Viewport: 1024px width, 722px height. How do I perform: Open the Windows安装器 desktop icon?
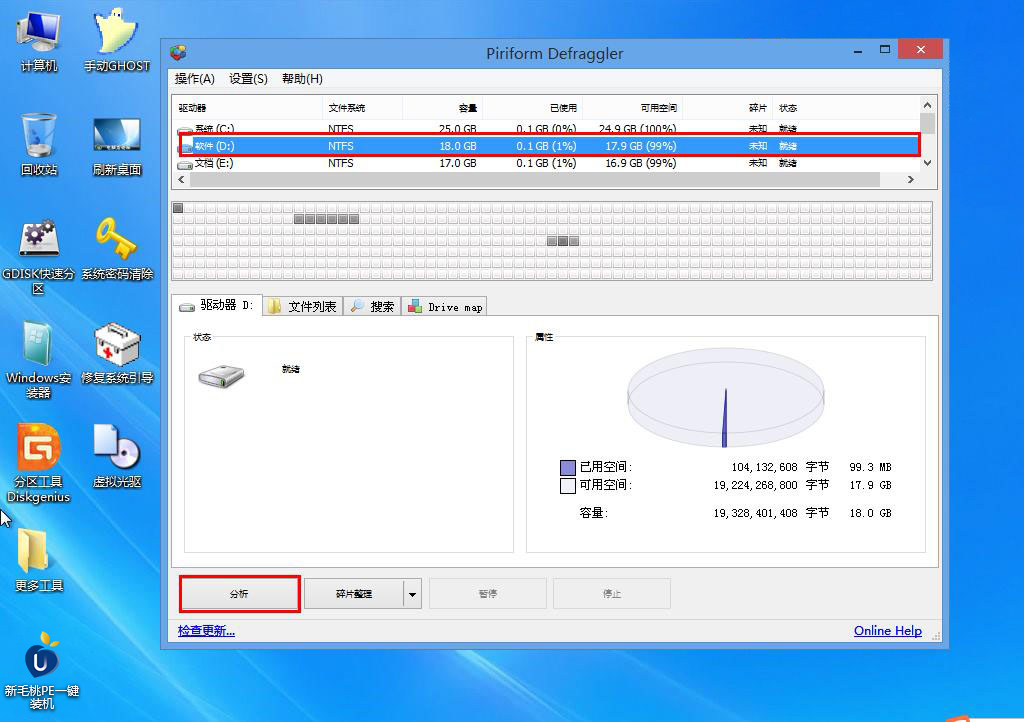click(x=38, y=344)
